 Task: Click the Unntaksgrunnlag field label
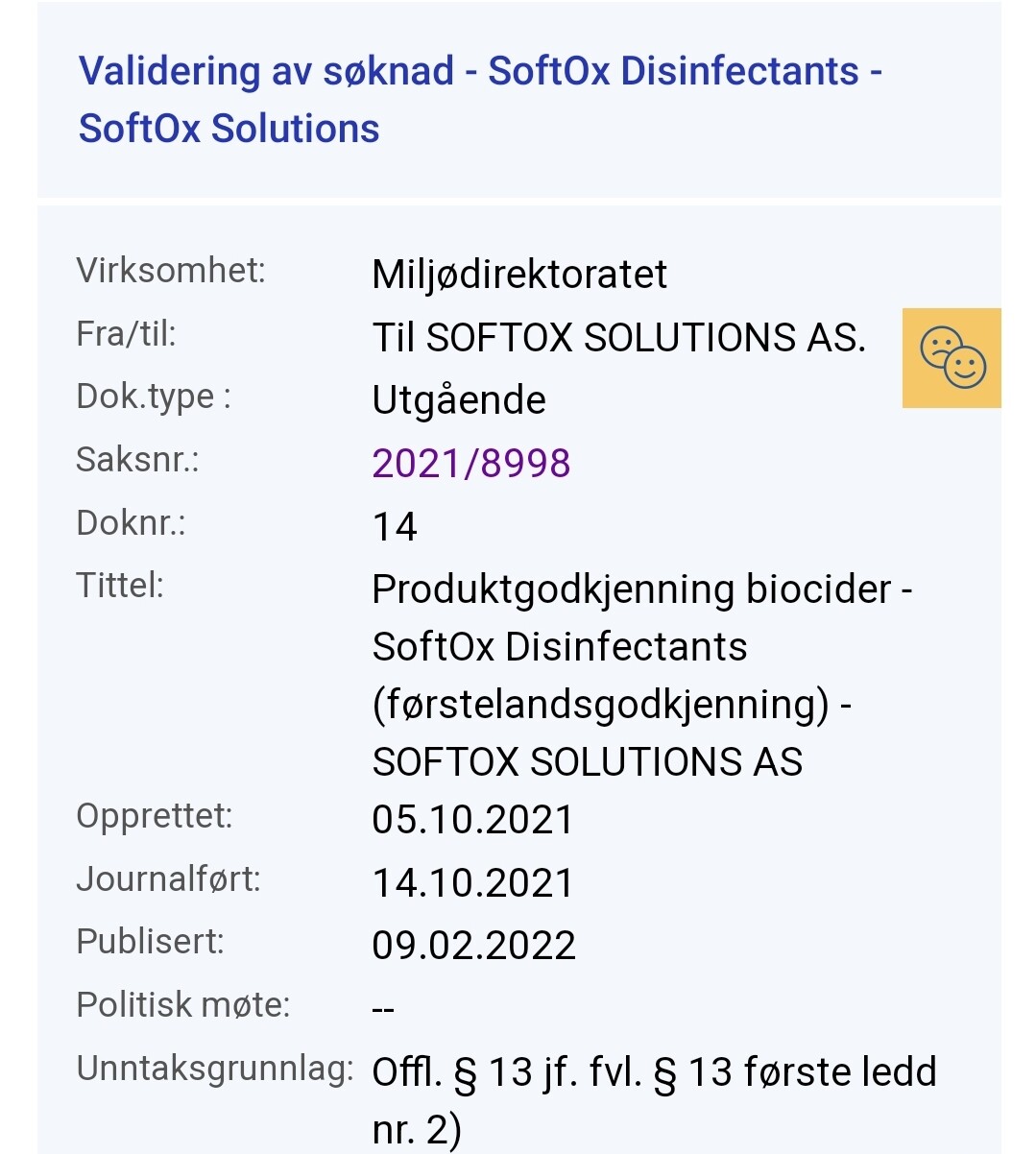[x=215, y=1069]
